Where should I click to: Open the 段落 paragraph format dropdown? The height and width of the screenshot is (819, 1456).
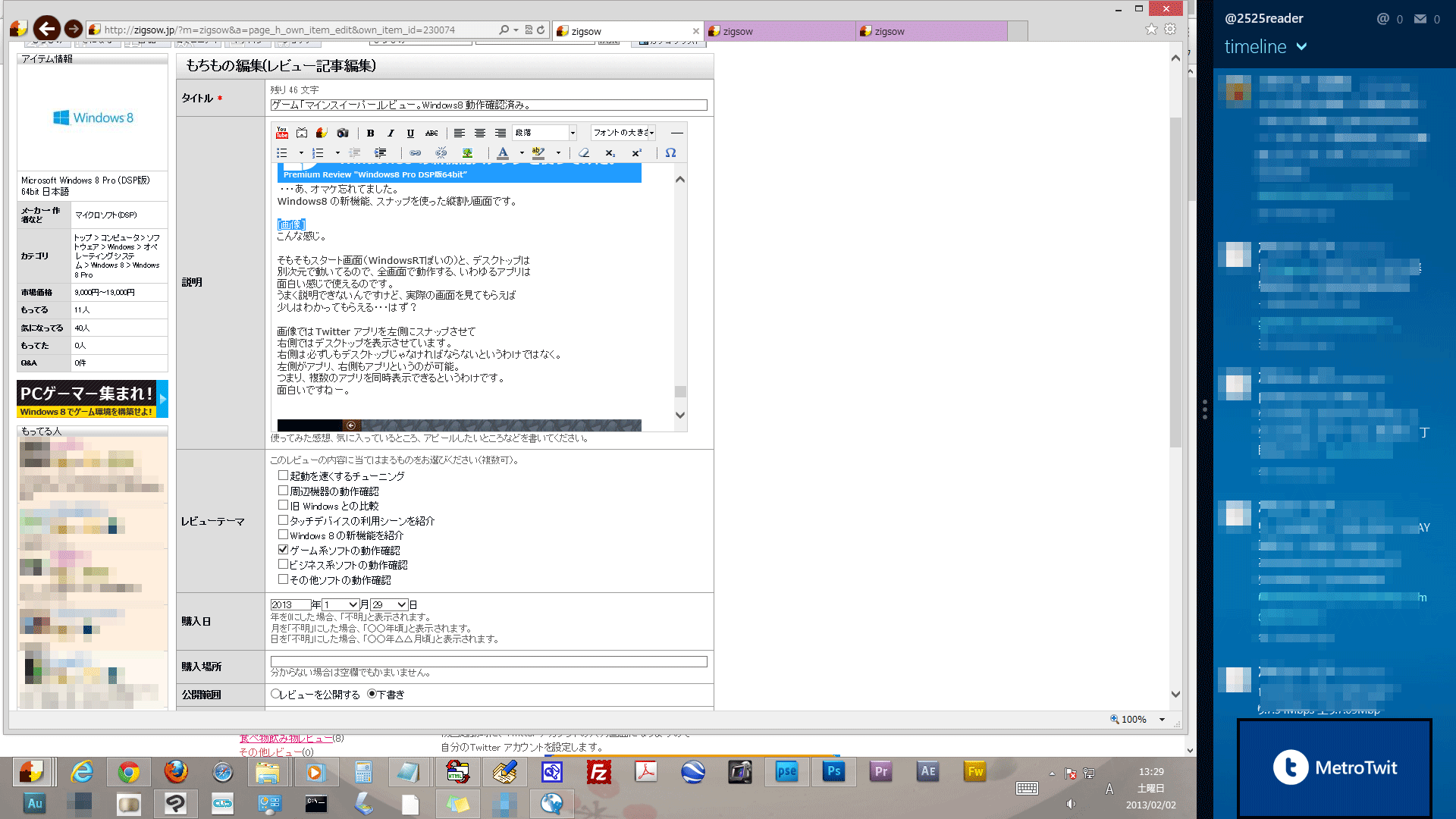pyautogui.click(x=544, y=133)
